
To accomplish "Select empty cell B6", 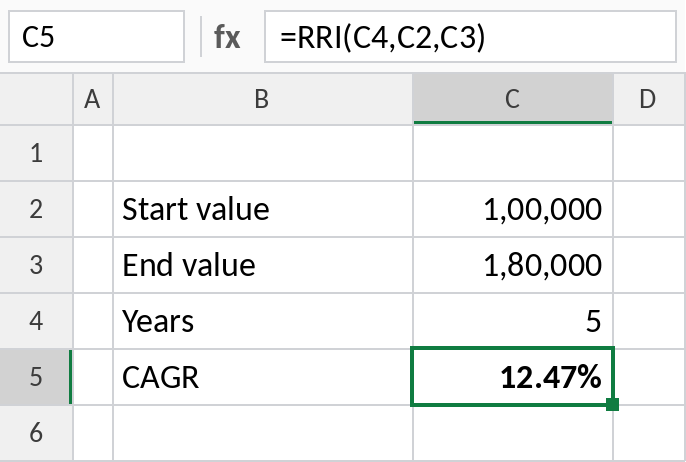I will (262, 433).
